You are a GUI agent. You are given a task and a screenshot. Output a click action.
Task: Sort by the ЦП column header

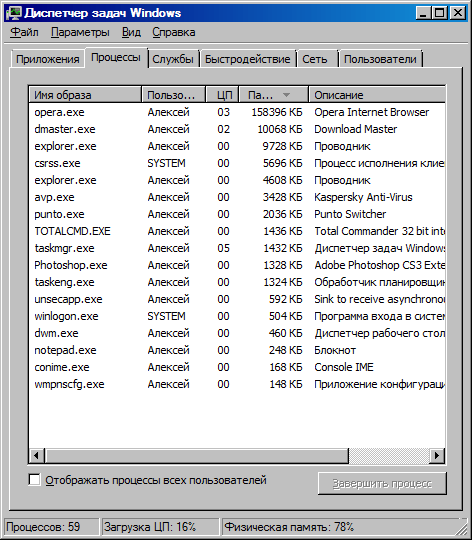[x=222, y=95]
